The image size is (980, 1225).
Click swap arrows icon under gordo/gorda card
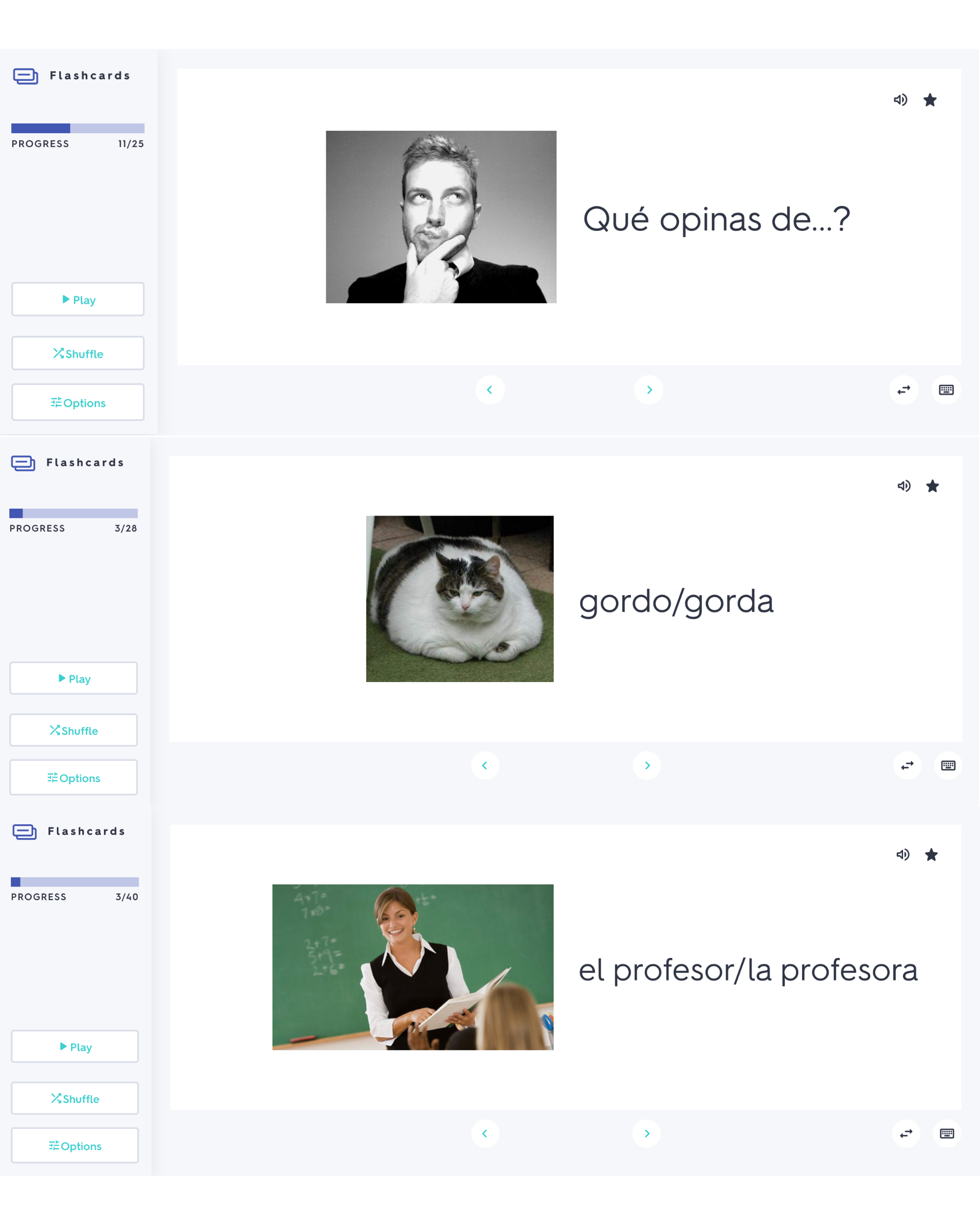click(x=907, y=765)
